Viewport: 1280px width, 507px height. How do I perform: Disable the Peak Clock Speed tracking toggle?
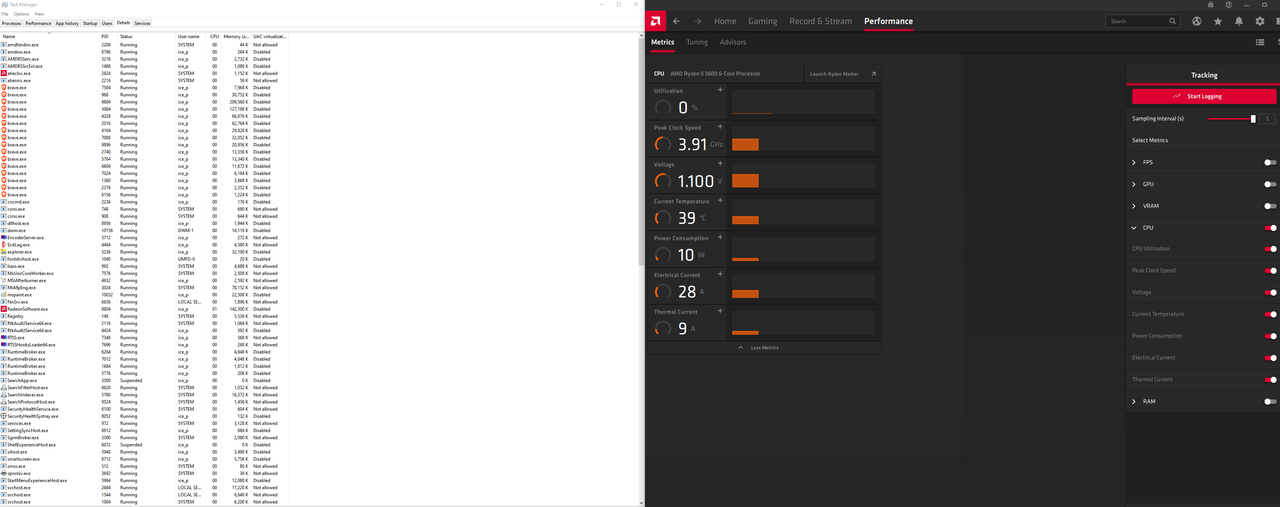(1270, 271)
